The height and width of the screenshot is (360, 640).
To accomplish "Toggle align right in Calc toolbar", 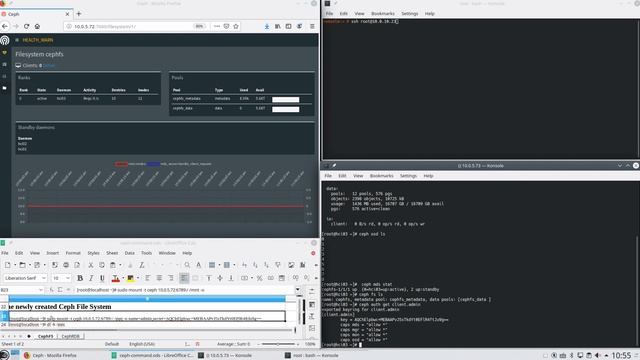I will [171, 278].
